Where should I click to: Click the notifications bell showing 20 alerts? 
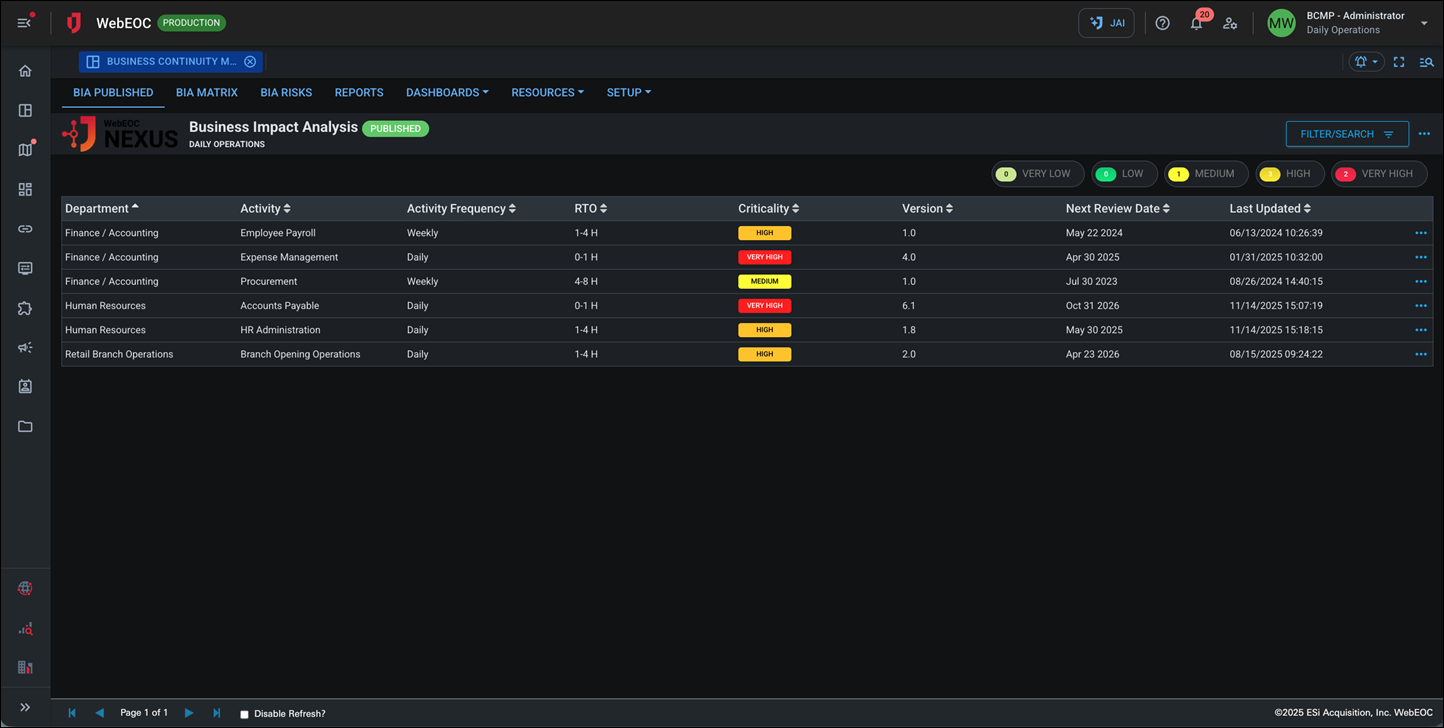point(1196,22)
